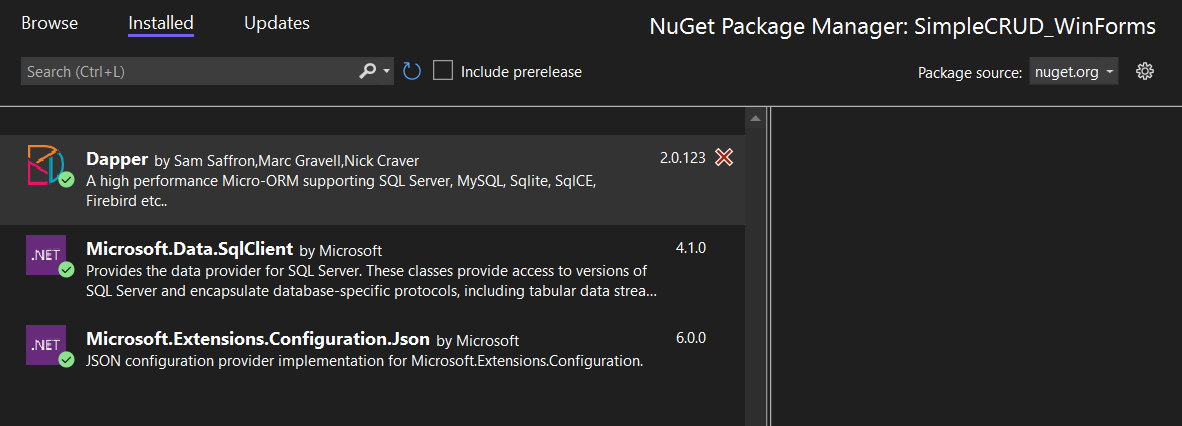The image size is (1182, 426).
Task: Select the Microsoft.Extensions.Configuration.Json package name
Action: (258, 339)
